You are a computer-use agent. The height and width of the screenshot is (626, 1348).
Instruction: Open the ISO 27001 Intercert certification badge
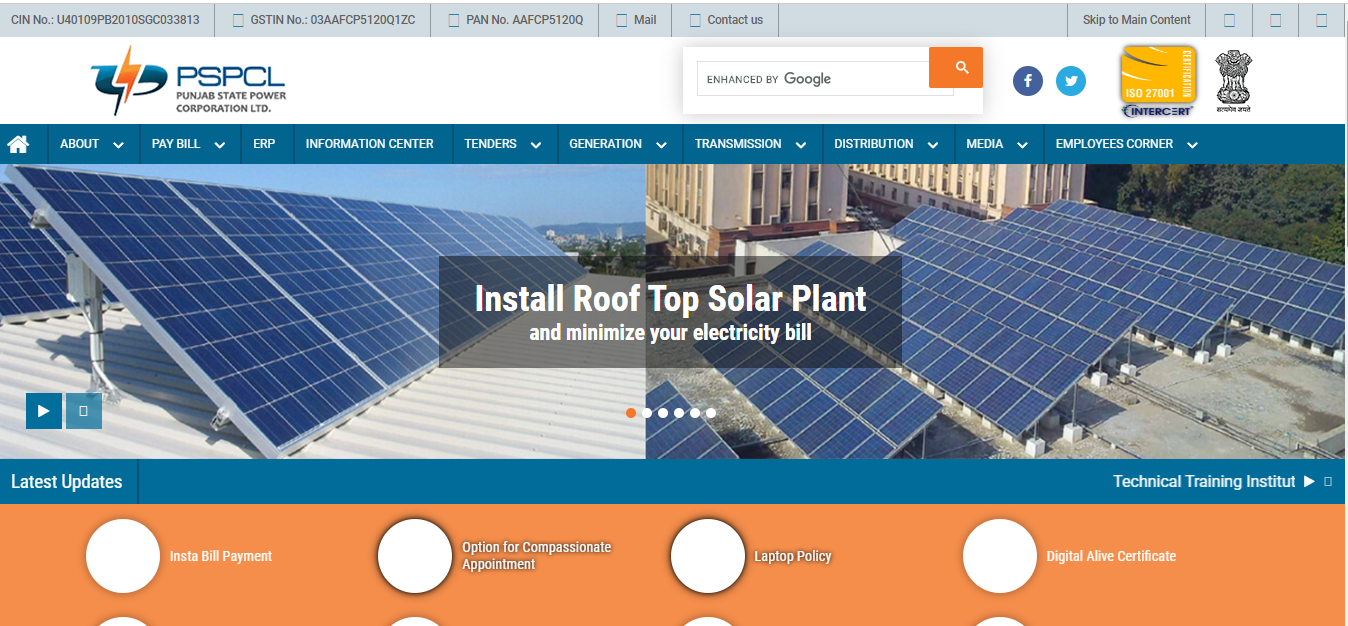pyautogui.click(x=1157, y=81)
